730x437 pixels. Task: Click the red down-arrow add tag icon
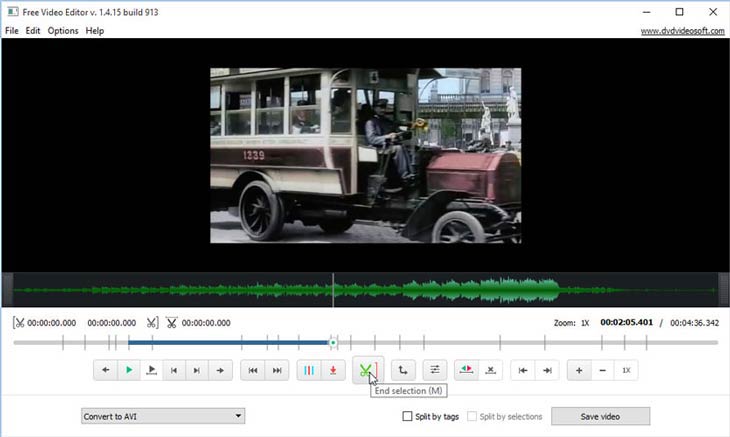tap(333, 370)
